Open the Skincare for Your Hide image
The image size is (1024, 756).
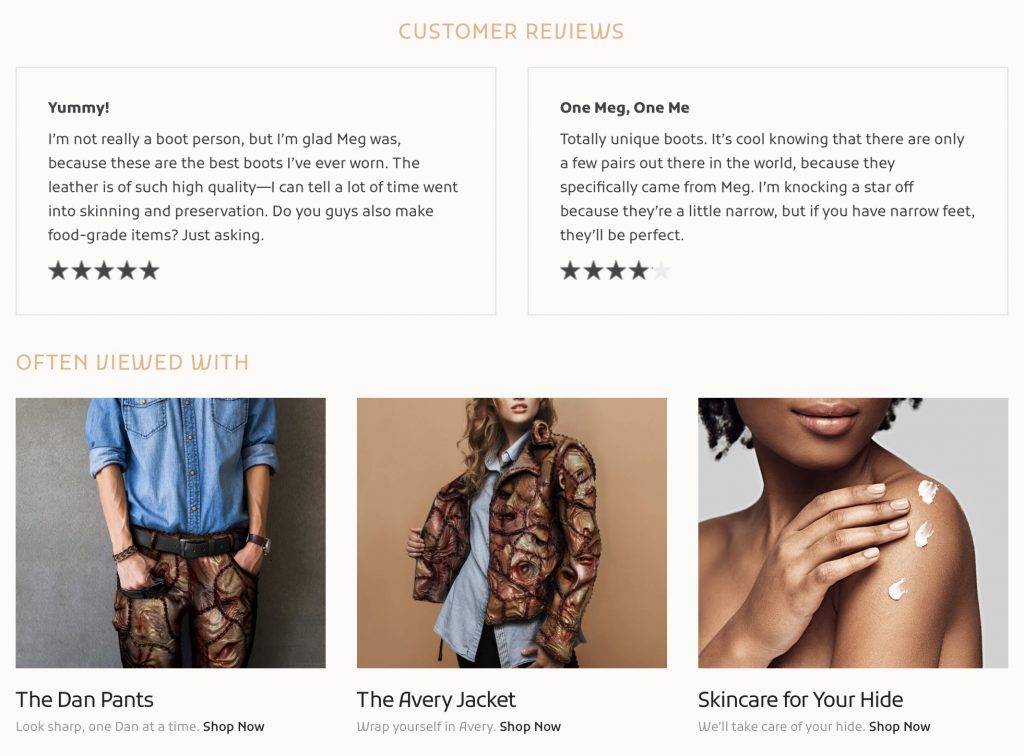(853, 532)
